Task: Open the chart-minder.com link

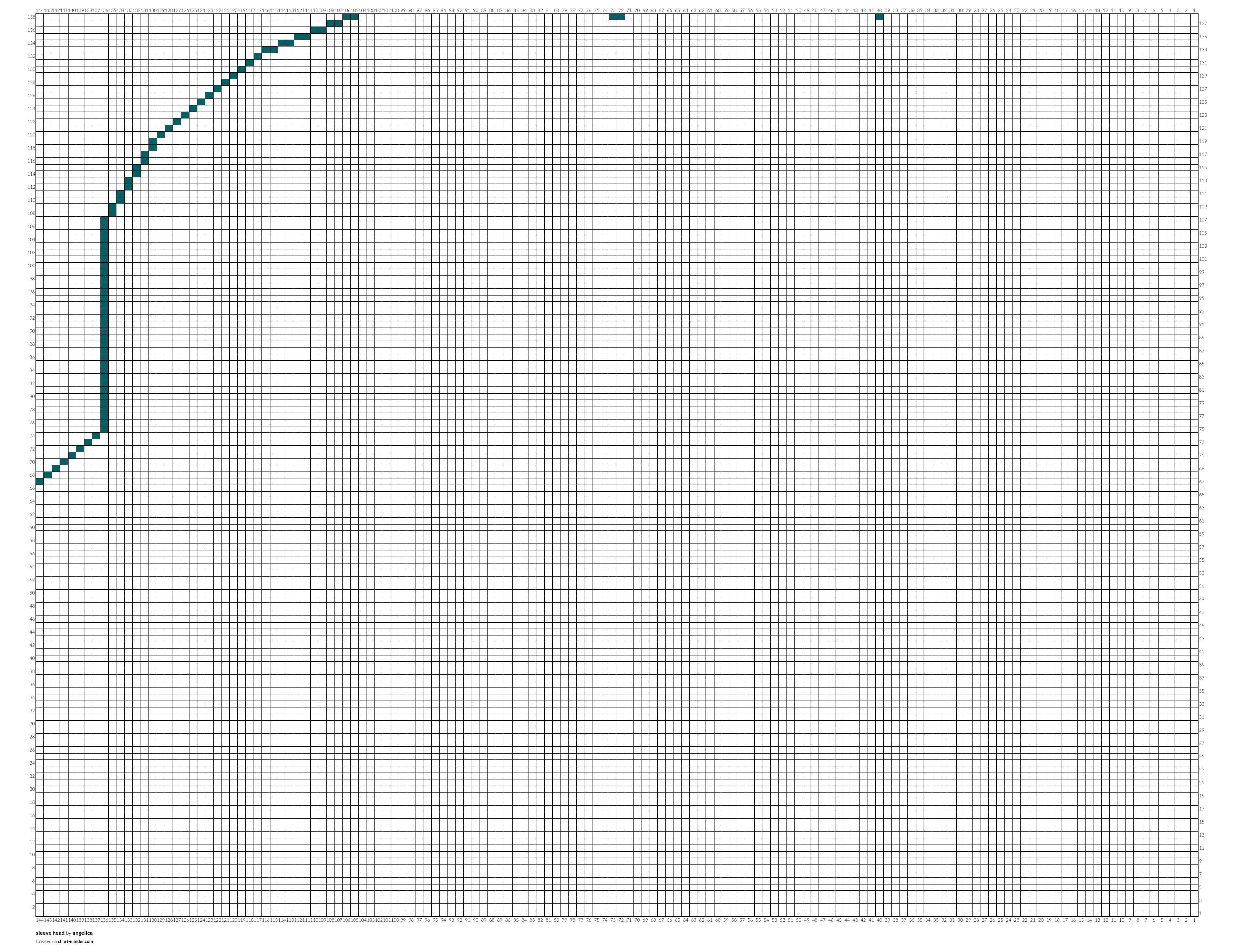Action: click(75, 941)
